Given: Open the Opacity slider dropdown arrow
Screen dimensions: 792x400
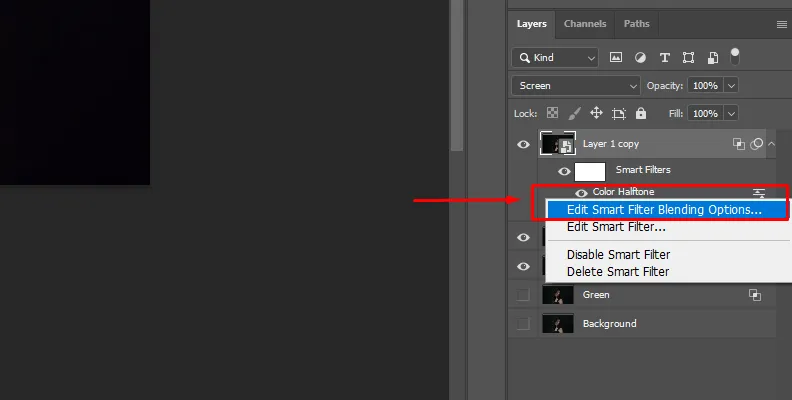Looking at the screenshot, I should point(731,86).
